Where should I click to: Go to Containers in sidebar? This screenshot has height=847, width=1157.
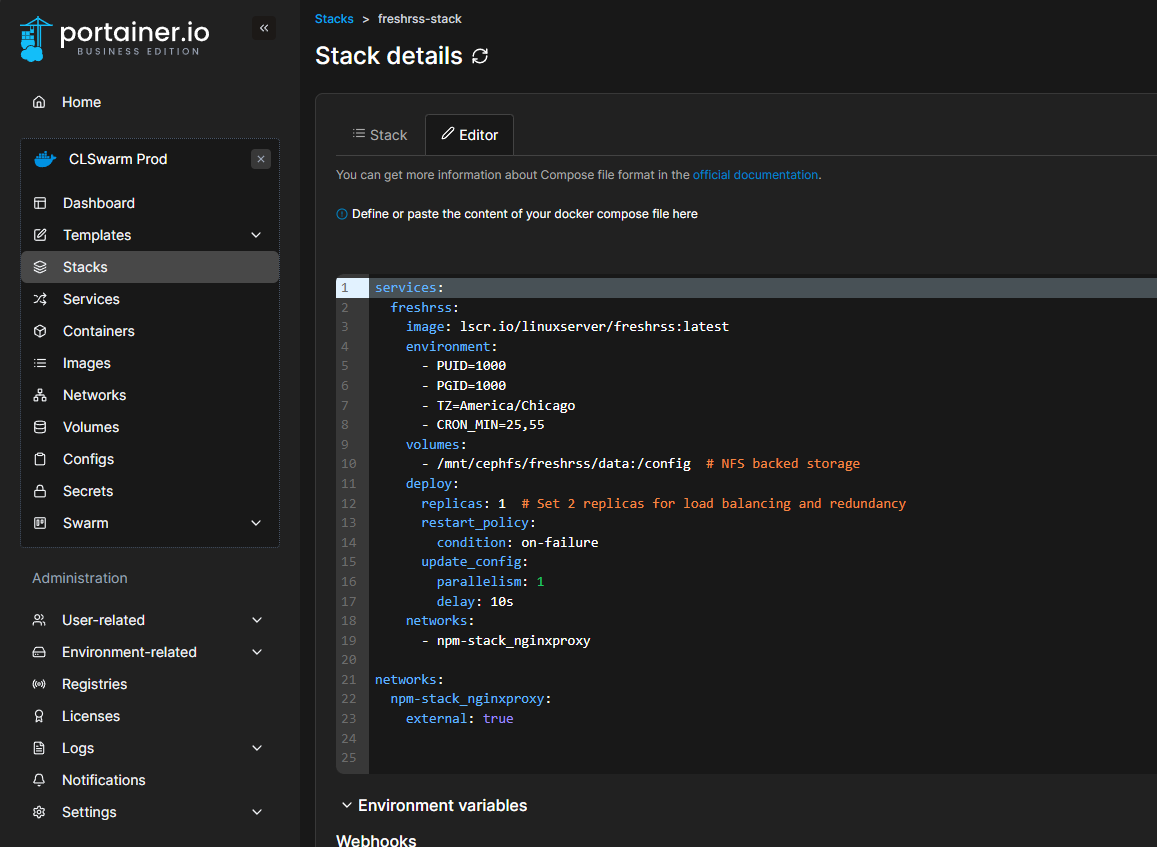point(98,331)
